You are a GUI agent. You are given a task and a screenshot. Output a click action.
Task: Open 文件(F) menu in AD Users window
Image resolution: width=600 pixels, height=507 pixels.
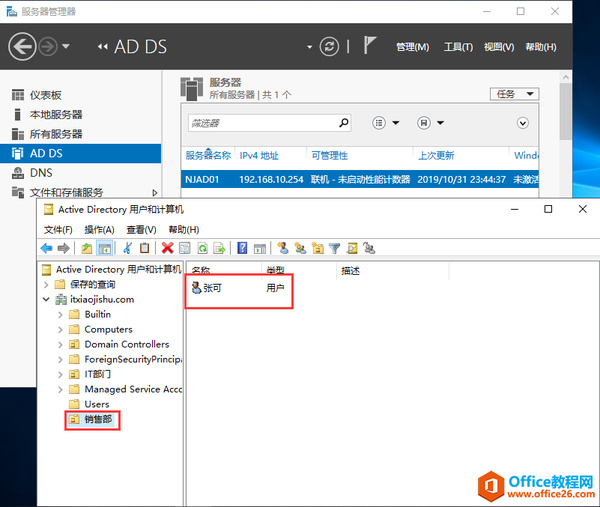click(58, 230)
